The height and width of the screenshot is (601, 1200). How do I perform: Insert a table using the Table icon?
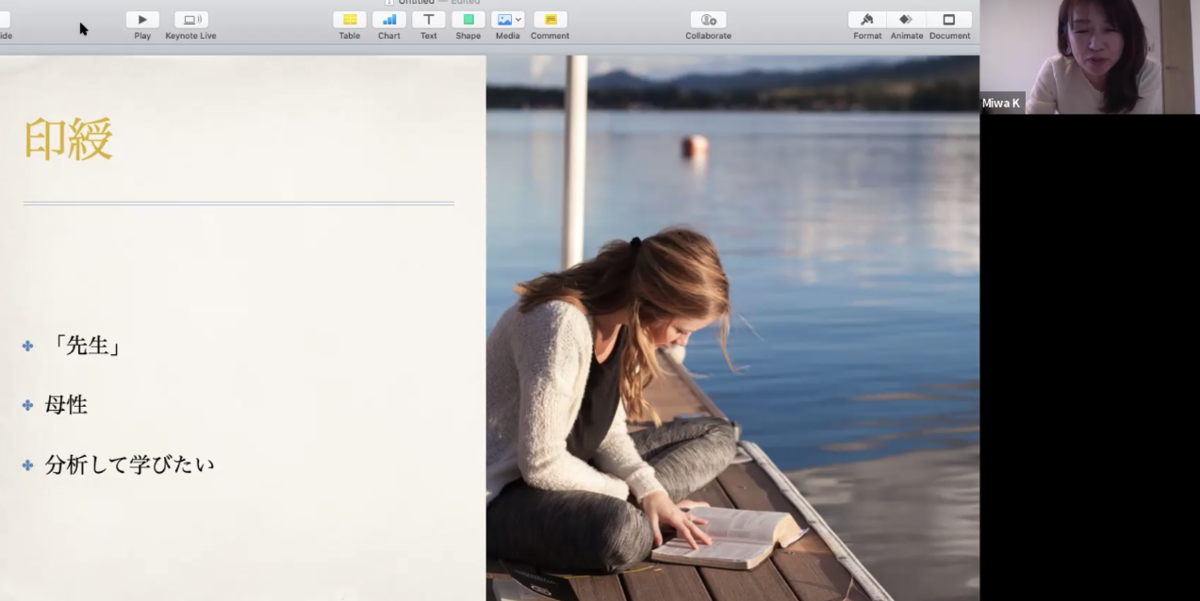349,20
